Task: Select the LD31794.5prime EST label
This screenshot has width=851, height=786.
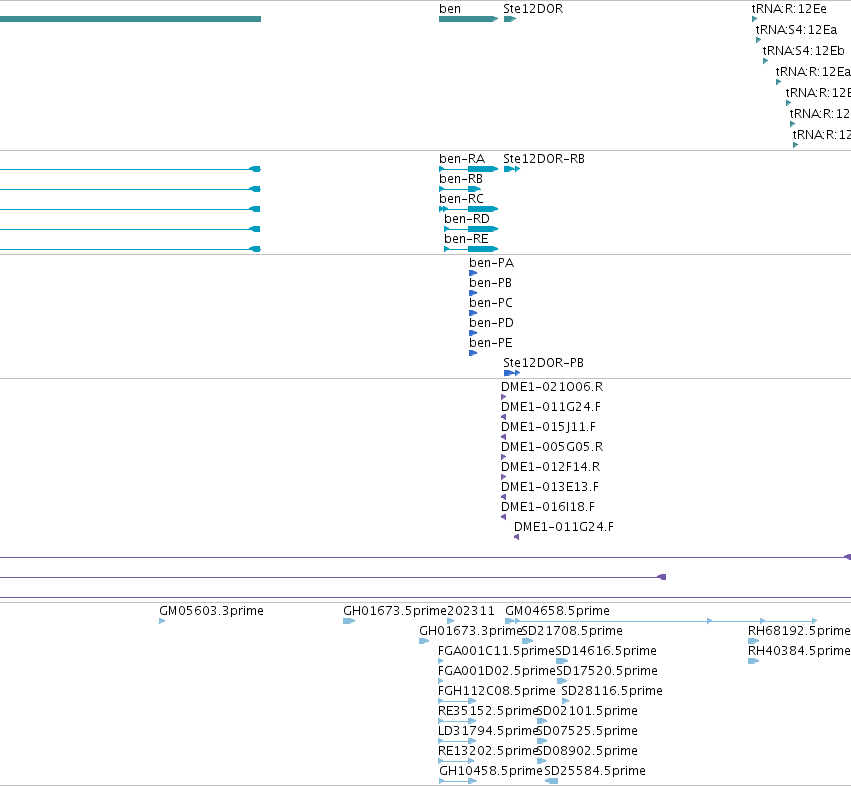Action: click(487, 731)
